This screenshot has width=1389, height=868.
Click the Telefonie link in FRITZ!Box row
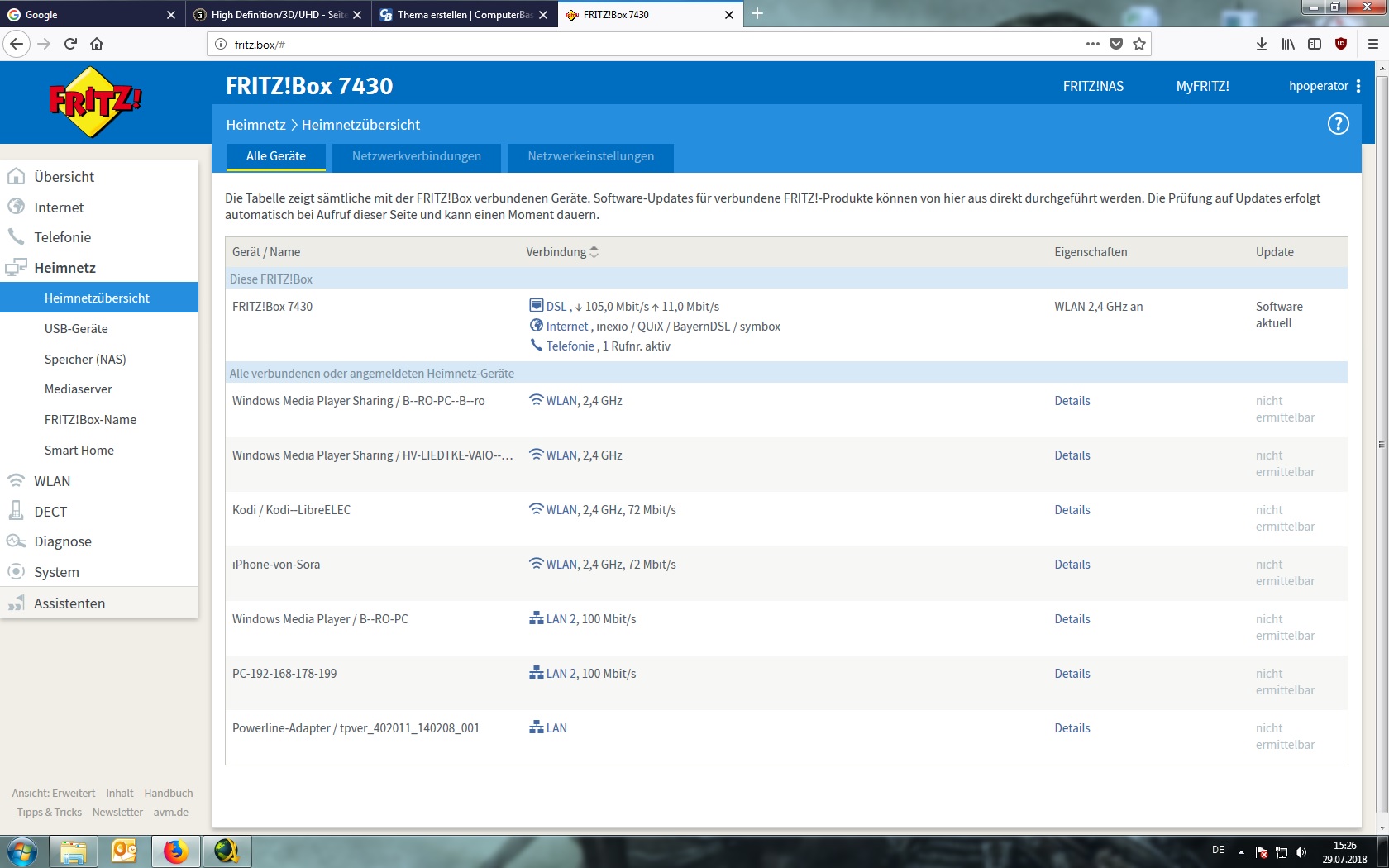coord(570,346)
